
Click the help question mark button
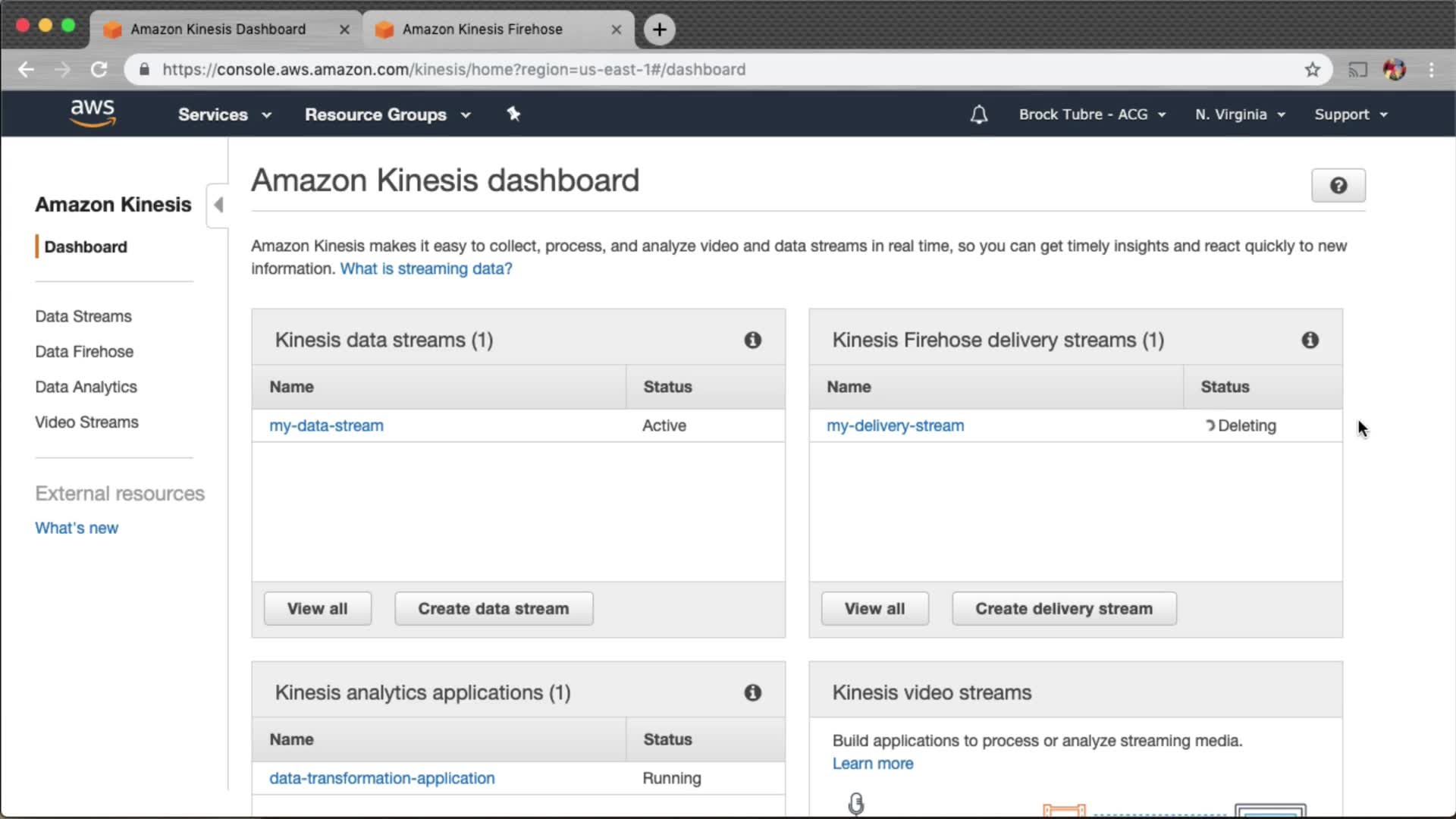pos(1338,186)
